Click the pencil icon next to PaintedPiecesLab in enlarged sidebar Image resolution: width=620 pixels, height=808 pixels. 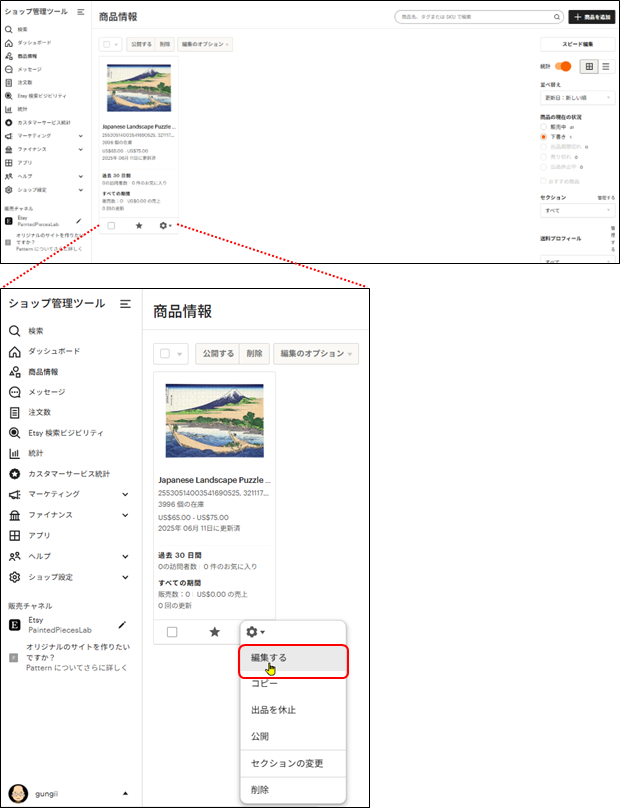[122, 625]
